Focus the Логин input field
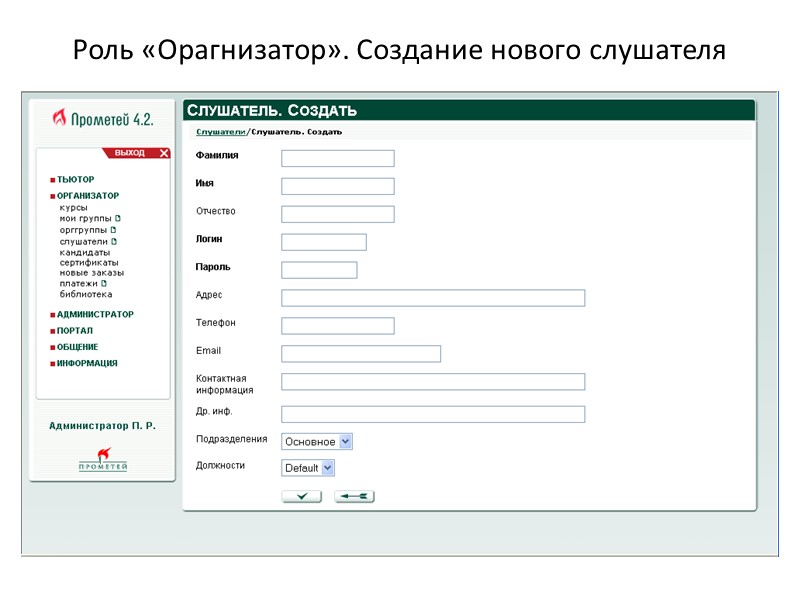 click(324, 242)
